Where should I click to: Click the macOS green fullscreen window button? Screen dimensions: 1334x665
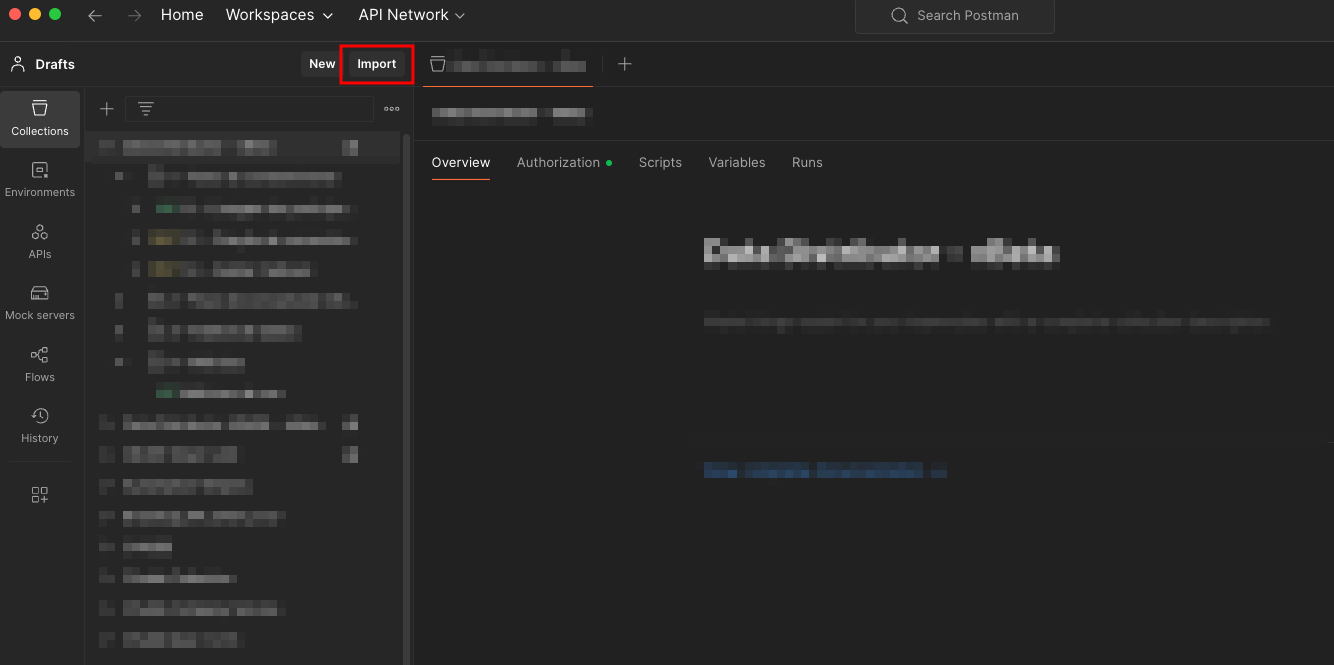click(55, 14)
